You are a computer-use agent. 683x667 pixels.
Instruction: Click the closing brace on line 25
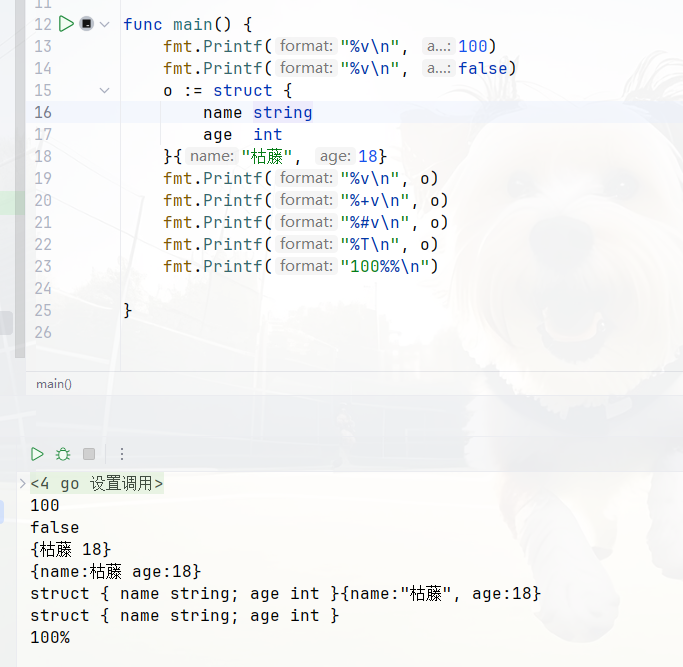tap(128, 311)
